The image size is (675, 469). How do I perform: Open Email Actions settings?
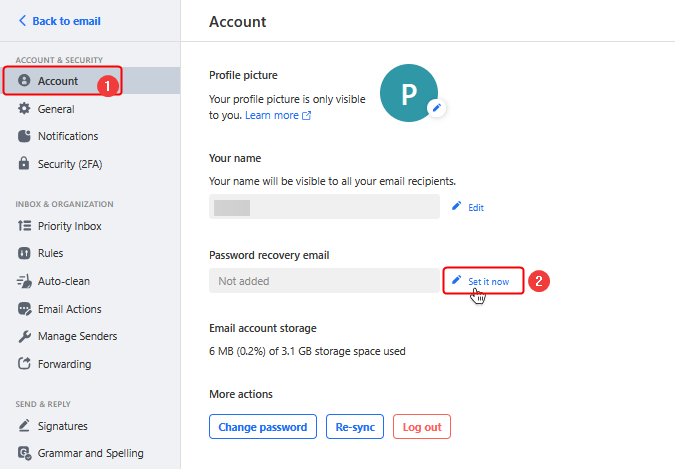[69, 309]
